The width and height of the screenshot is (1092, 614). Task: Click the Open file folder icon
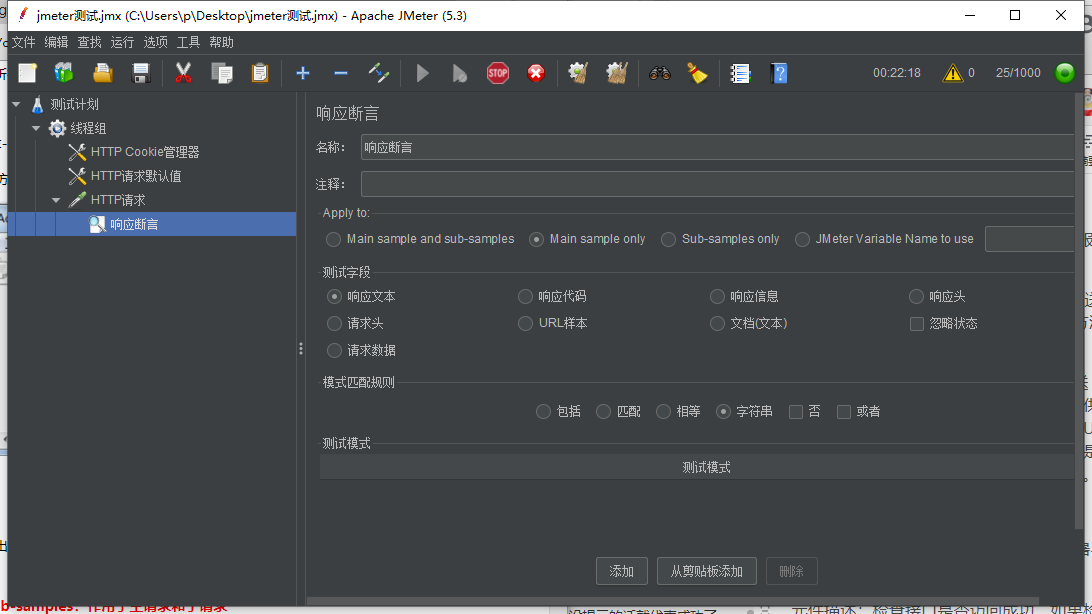[102, 73]
